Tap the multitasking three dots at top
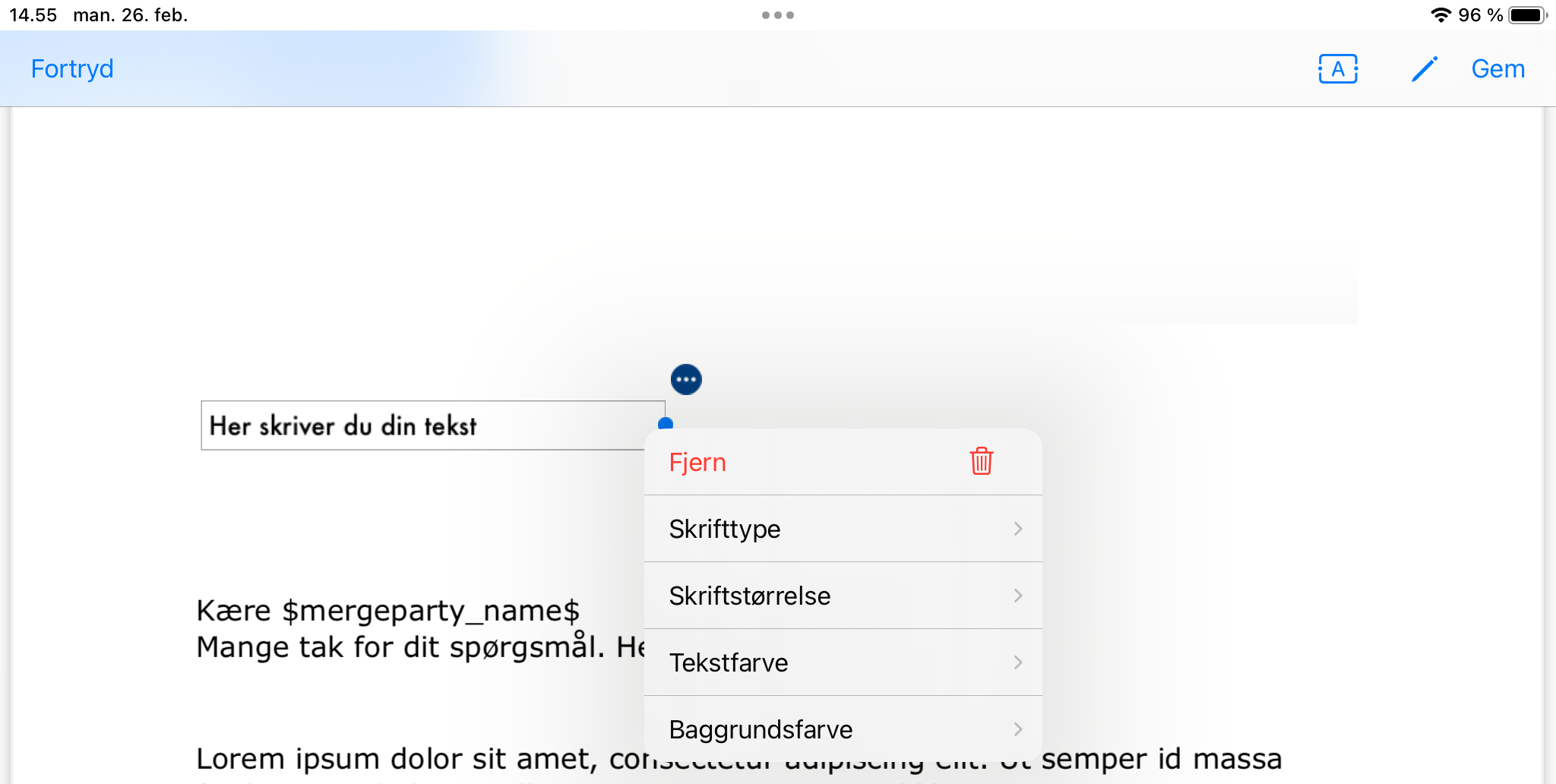This screenshot has width=1556, height=784. pyautogui.click(x=777, y=15)
